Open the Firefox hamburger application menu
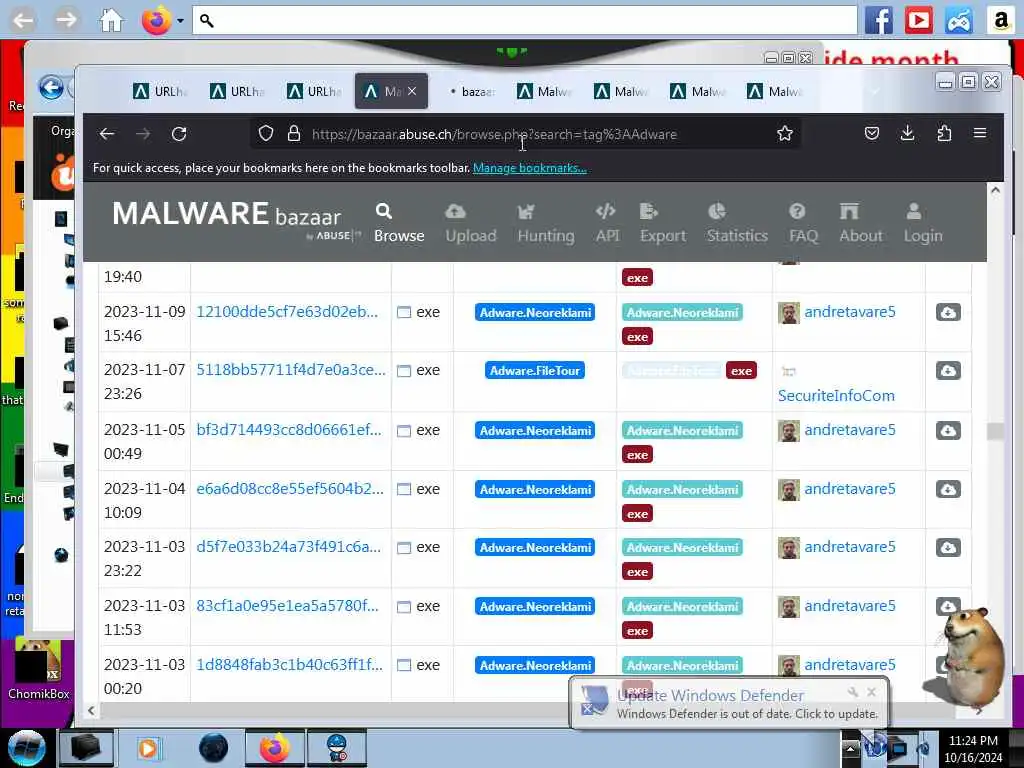Screen dimensions: 1024x768 coord(980,133)
